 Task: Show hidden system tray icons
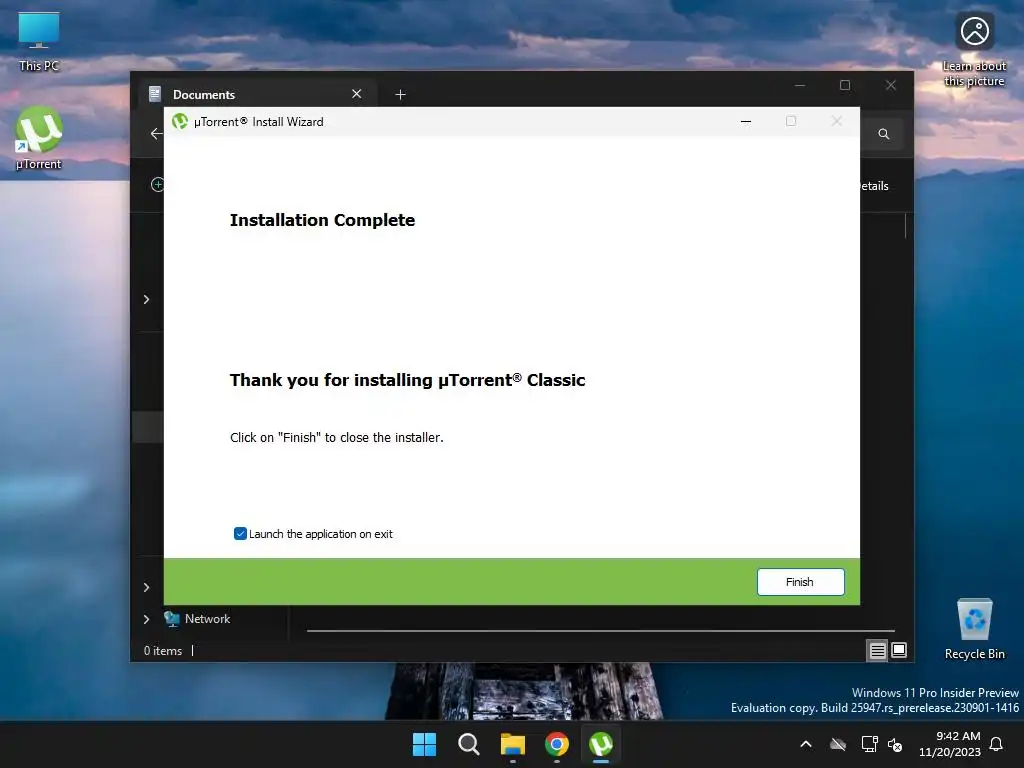click(806, 744)
